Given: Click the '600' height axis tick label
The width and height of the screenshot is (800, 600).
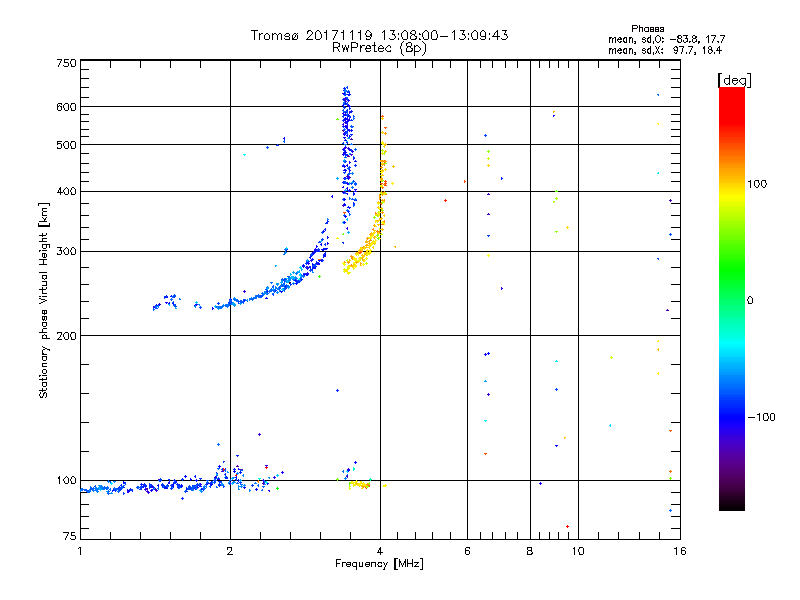Looking at the screenshot, I should pos(66,107).
